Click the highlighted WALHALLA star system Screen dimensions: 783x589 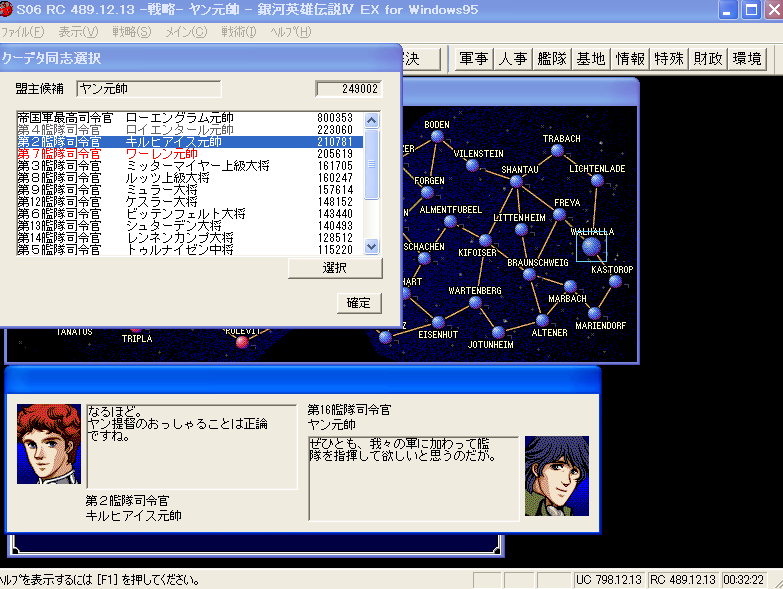click(x=591, y=246)
